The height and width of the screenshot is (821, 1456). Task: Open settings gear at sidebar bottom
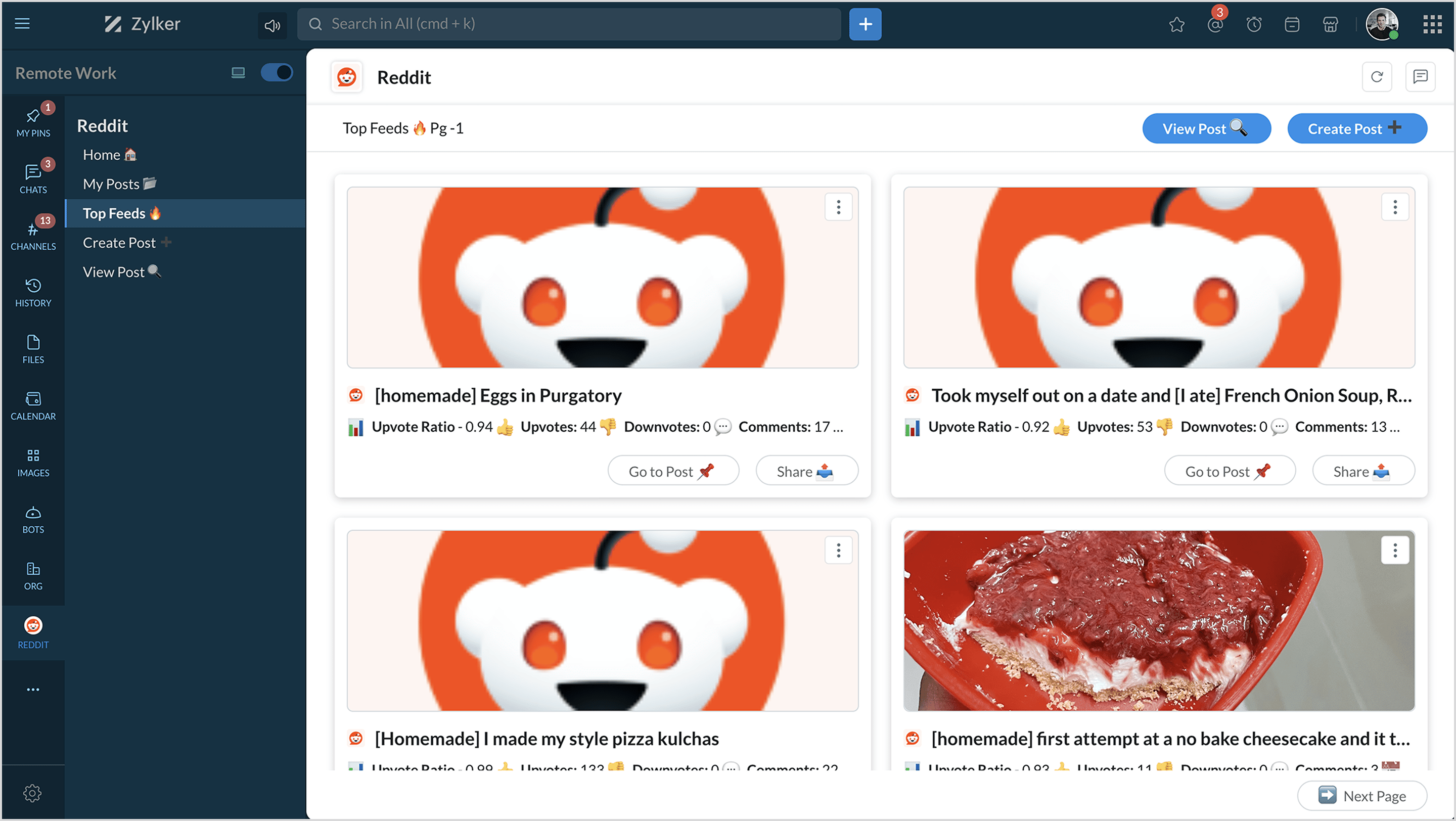pyautogui.click(x=32, y=792)
